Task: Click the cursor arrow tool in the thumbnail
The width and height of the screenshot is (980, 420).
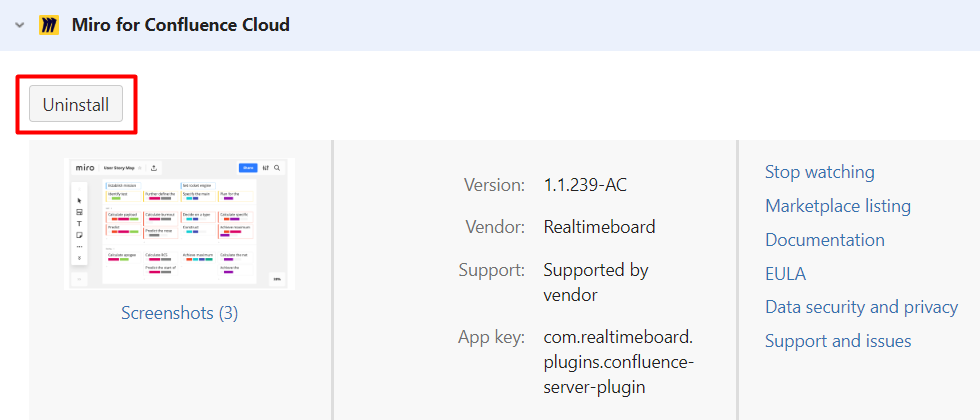Action: click(79, 200)
